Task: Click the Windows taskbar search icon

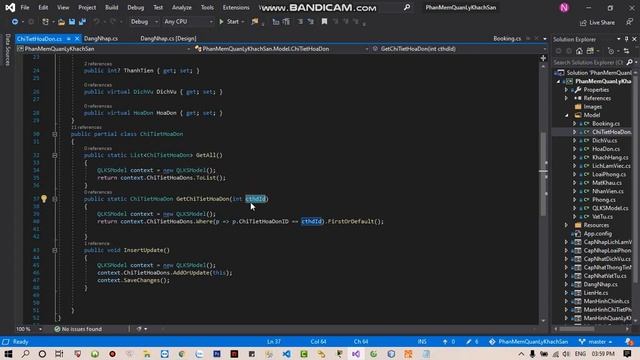Action: click(25, 354)
